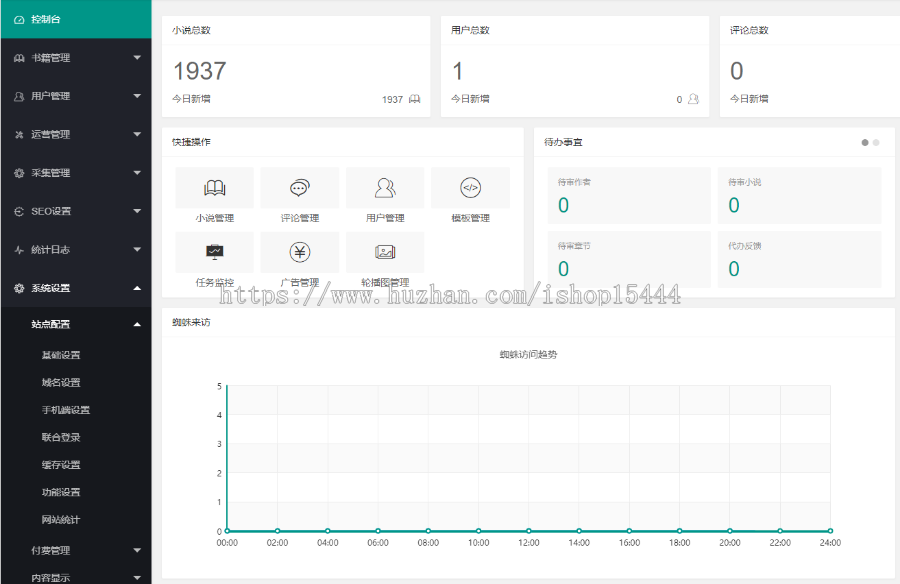Click the 蜘蛛来访 panel heading
The height and width of the screenshot is (584, 900).
(x=191, y=322)
